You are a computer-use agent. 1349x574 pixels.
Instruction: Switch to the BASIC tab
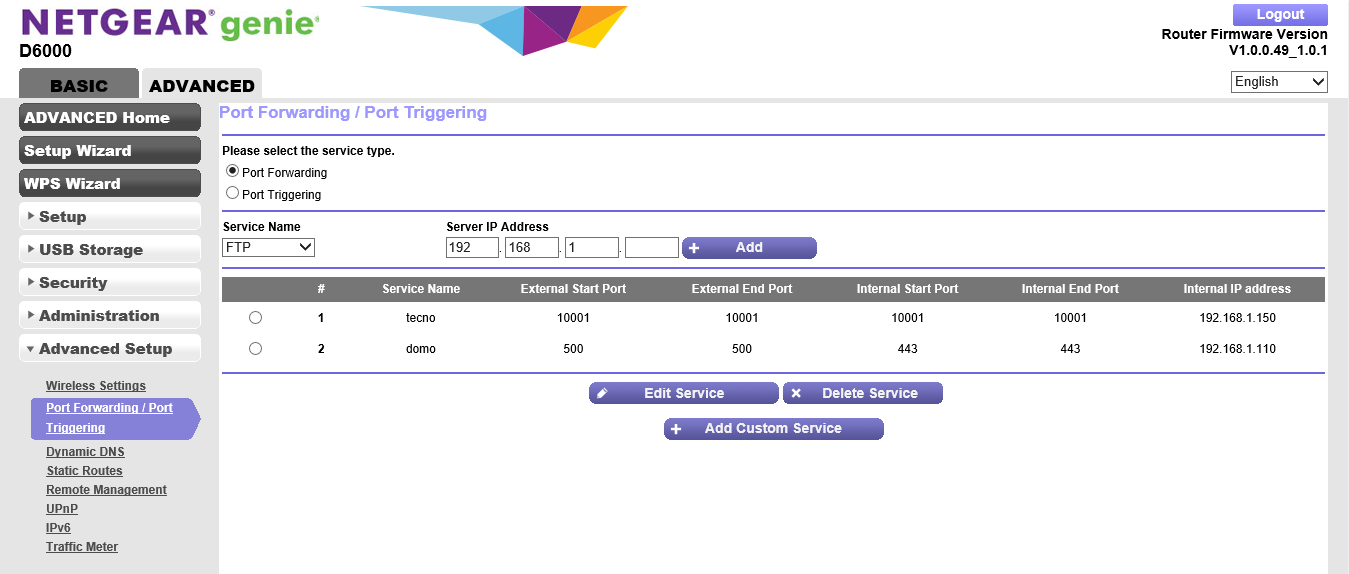tap(79, 85)
